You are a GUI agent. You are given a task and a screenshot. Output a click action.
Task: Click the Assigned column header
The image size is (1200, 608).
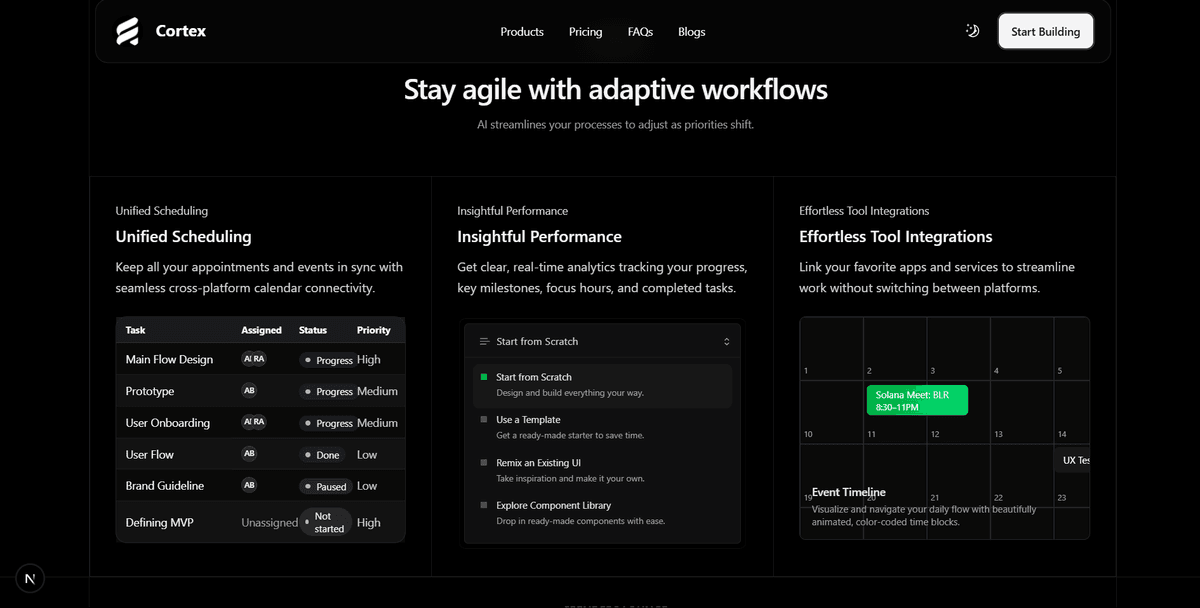point(261,330)
